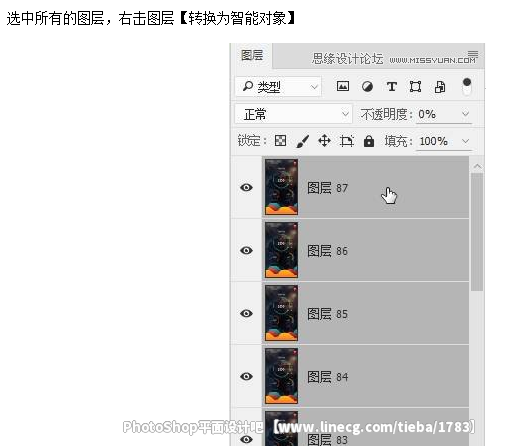Switch to the 图层 tab

pyautogui.click(x=252, y=55)
